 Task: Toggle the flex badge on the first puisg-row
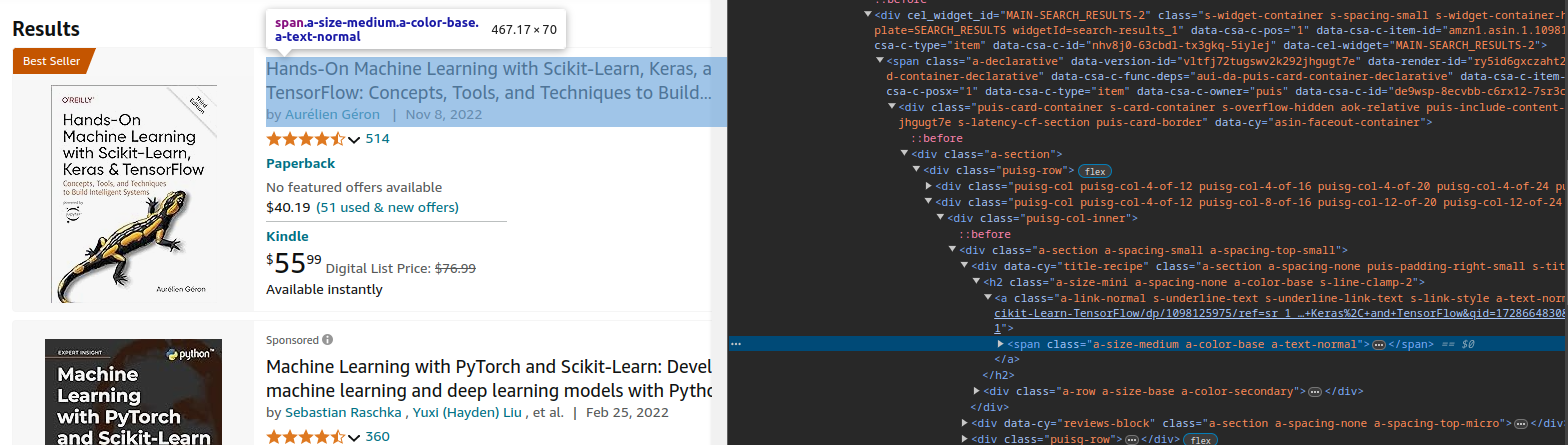[1096, 171]
